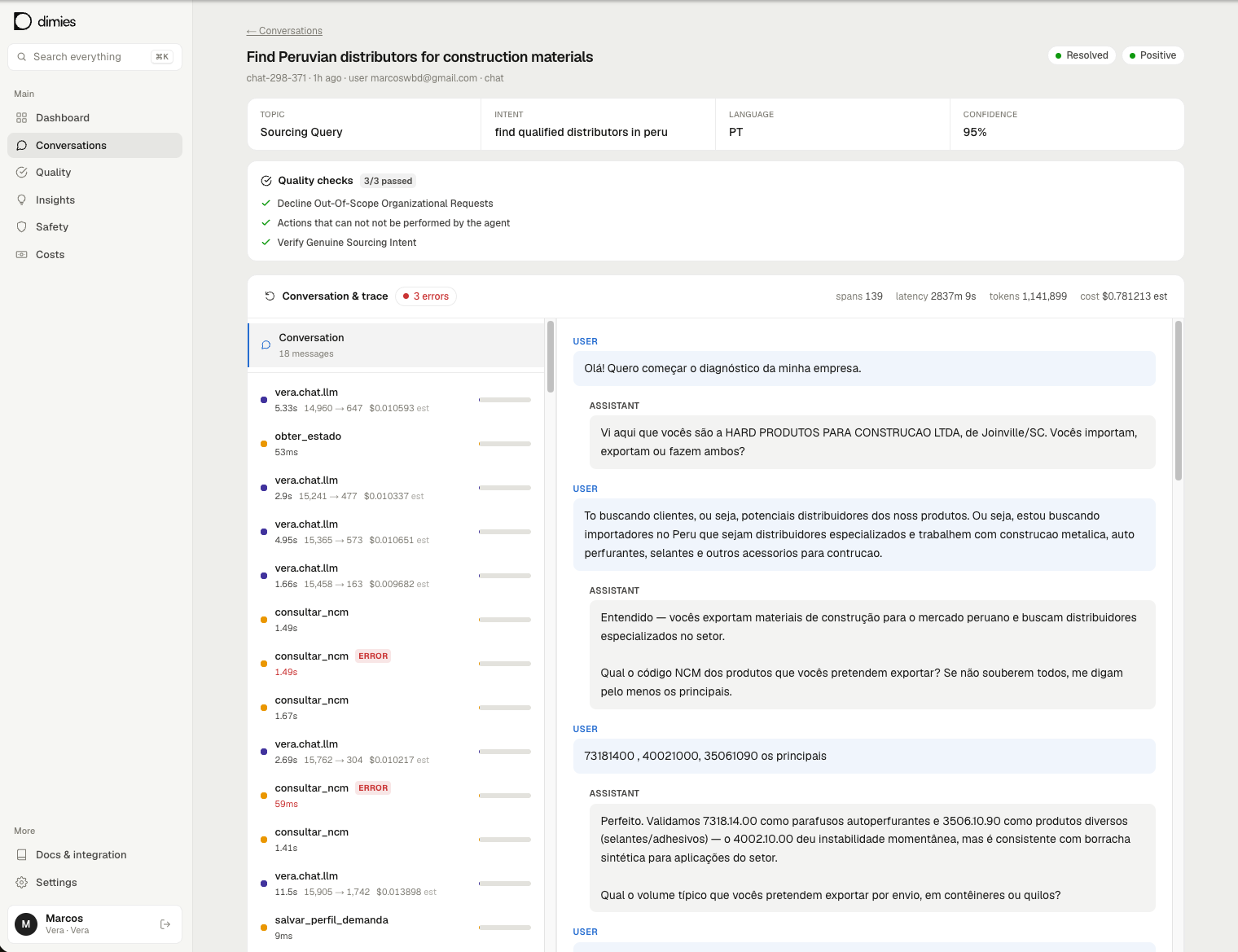
Task: Select consultar_ncm ERROR span at 1.49s
Action: point(396,664)
